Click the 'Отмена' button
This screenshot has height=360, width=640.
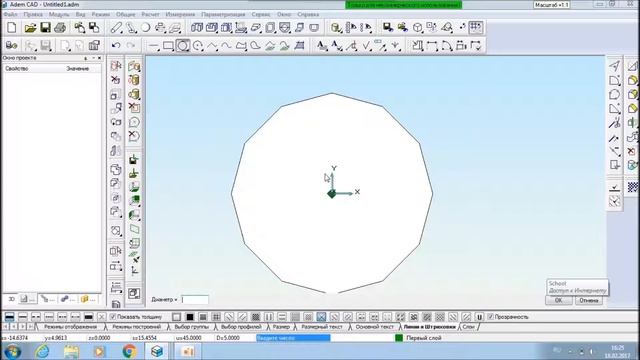(x=589, y=300)
